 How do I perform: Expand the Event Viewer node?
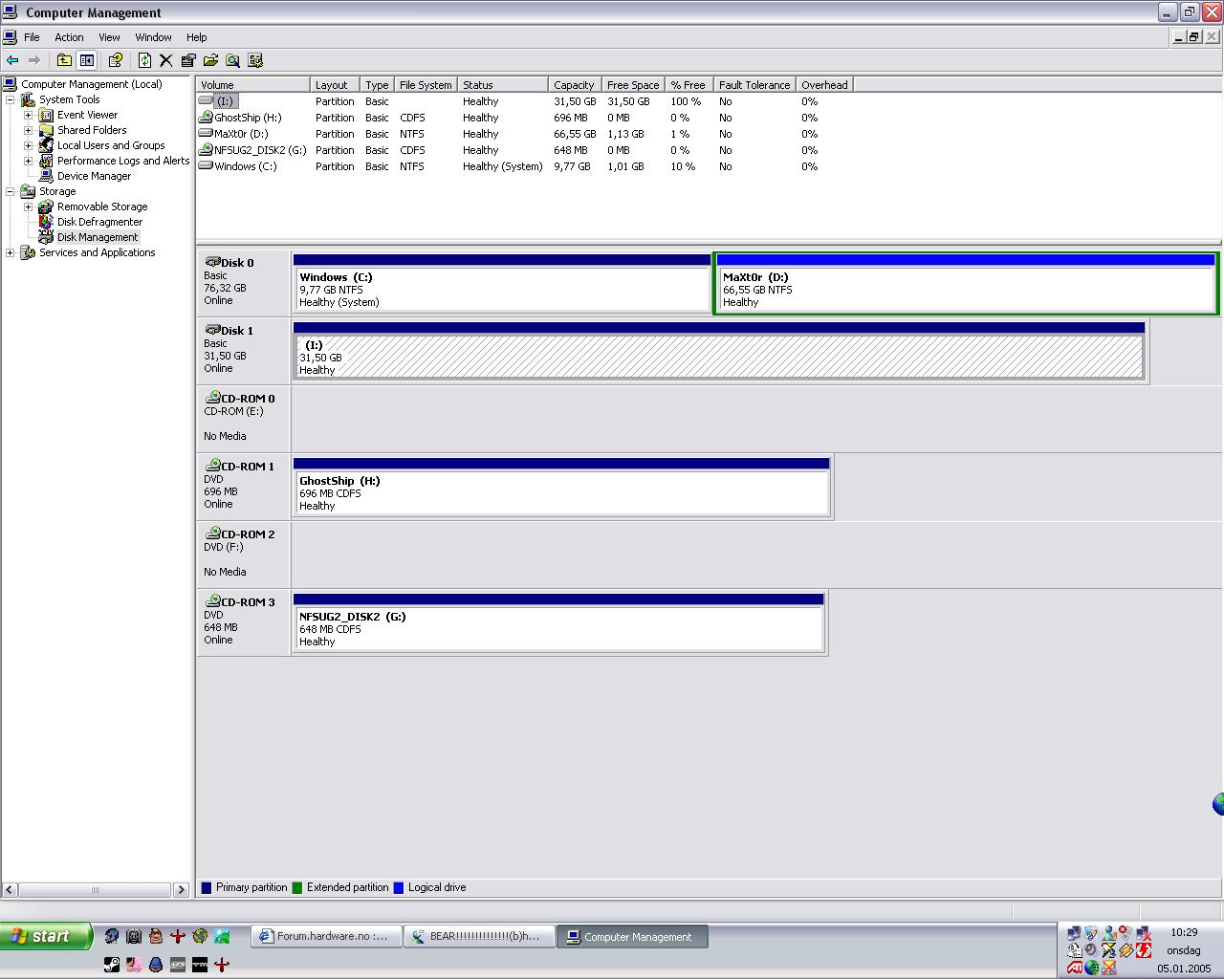[x=28, y=115]
